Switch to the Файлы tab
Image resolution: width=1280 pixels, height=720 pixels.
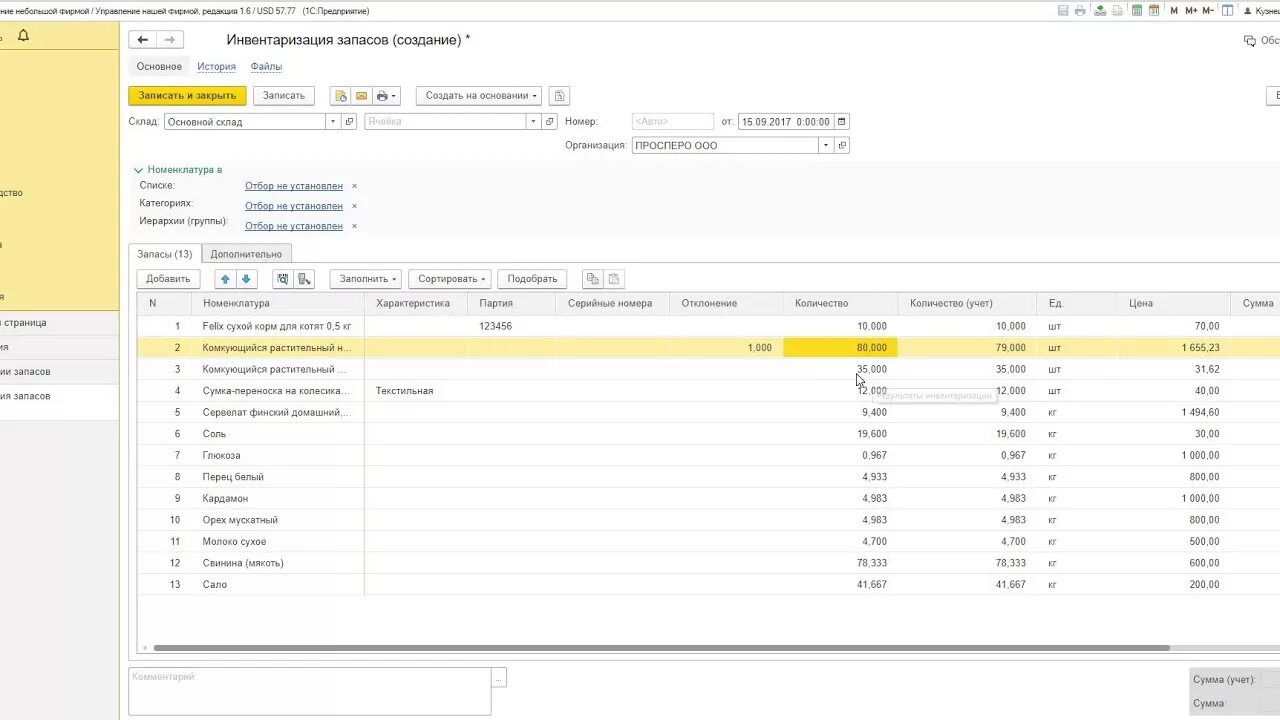tap(266, 67)
